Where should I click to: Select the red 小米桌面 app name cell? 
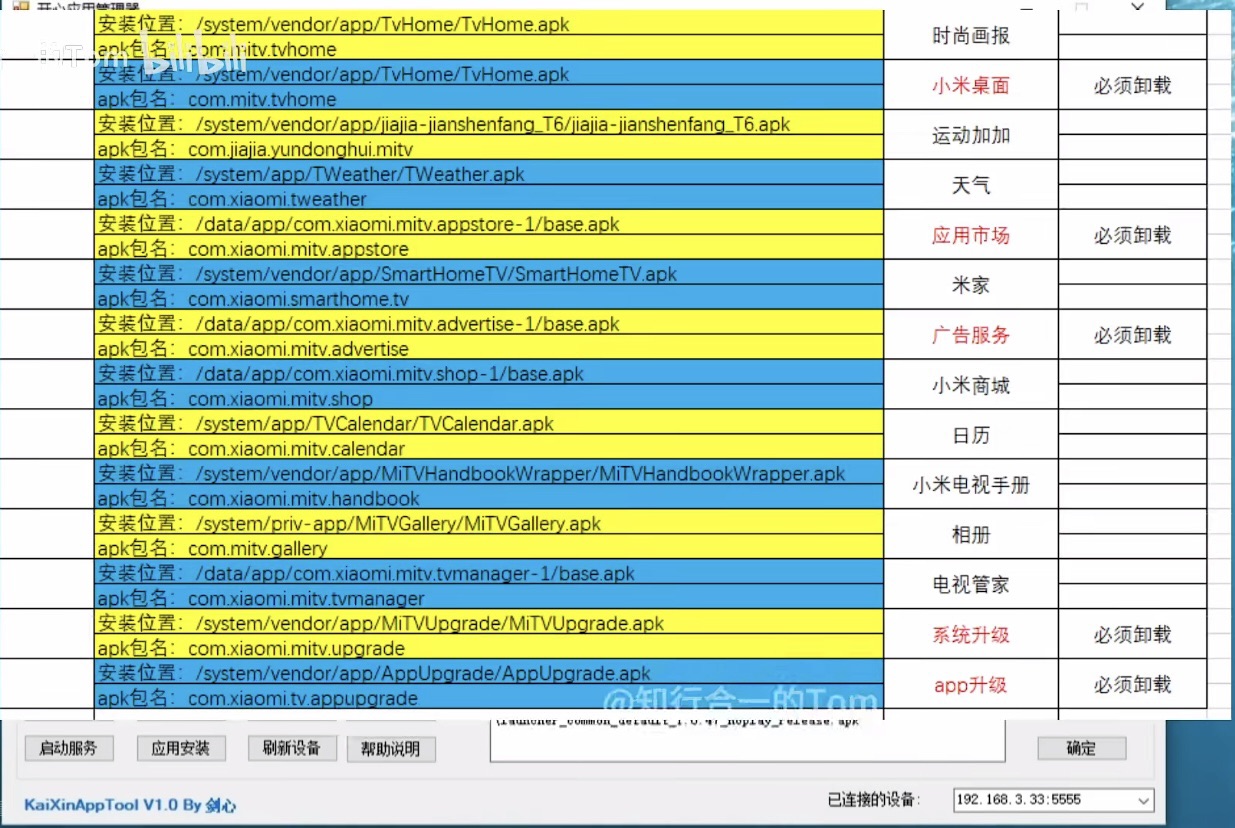[971, 85]
